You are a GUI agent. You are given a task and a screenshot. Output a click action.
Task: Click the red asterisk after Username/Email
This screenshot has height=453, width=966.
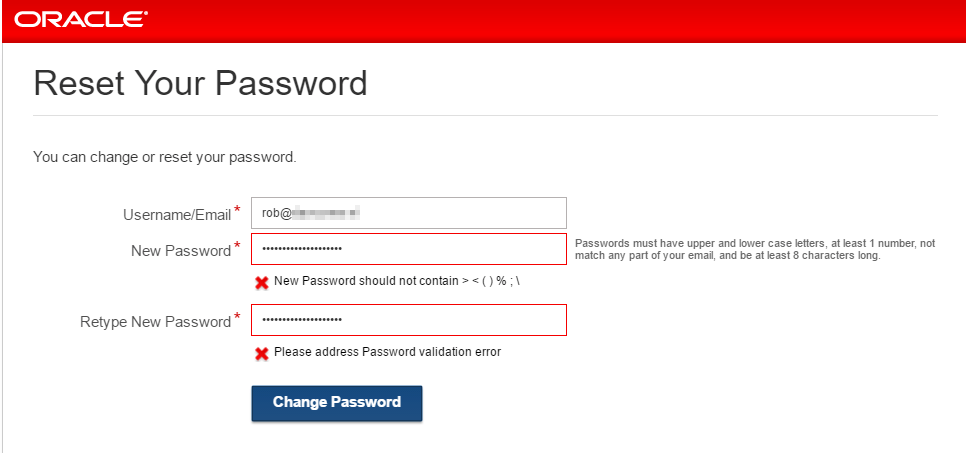click(x=237, y=210)
